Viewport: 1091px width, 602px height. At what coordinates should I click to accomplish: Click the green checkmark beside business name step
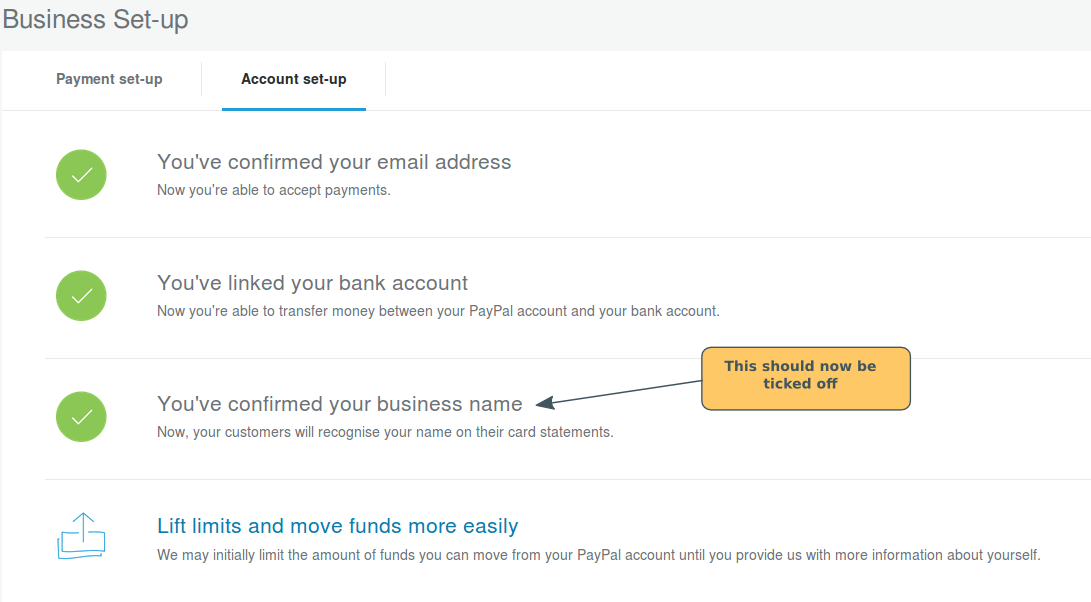81,416
